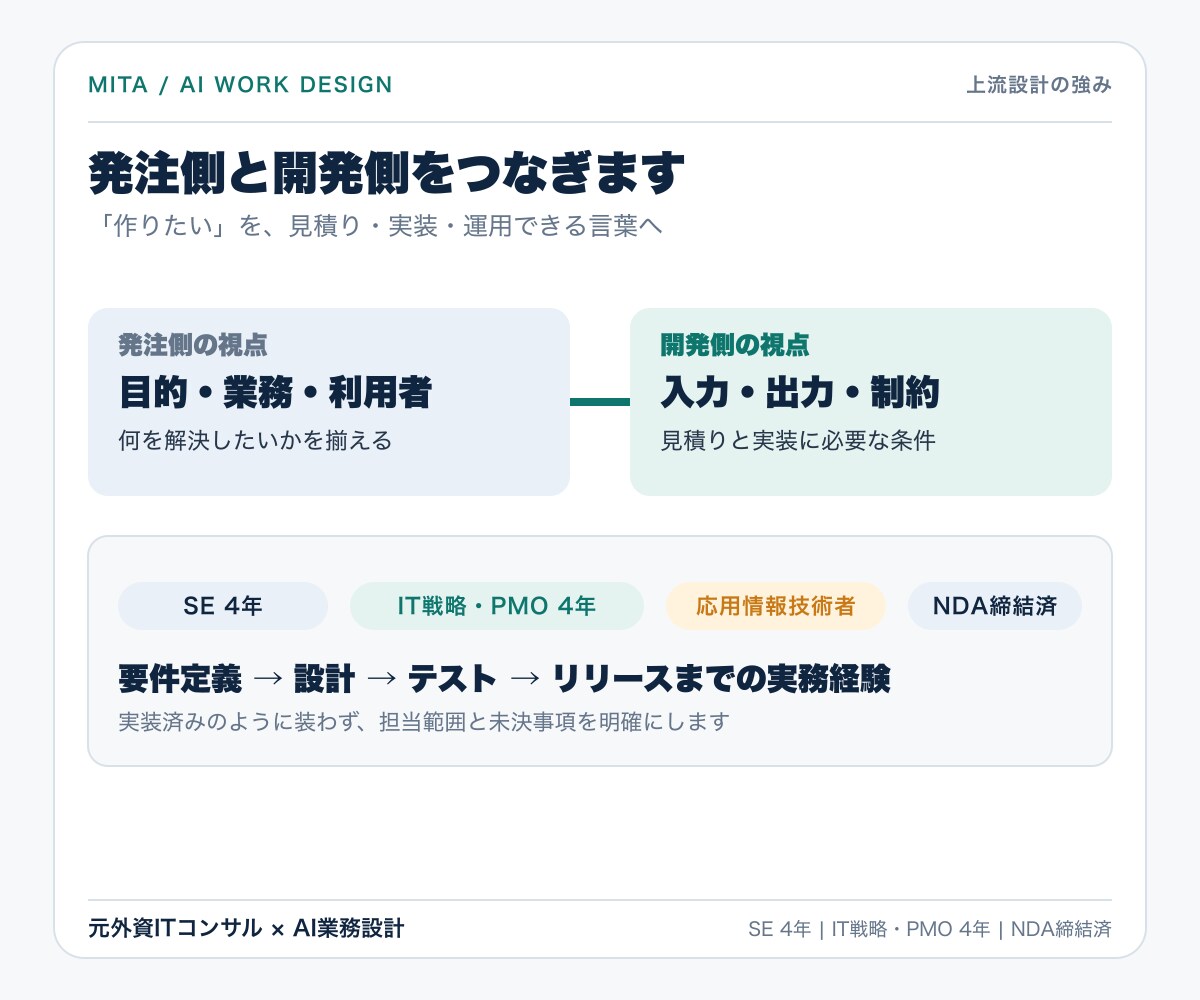Click the MITA / AI WORK DESIGN header text

240,85
